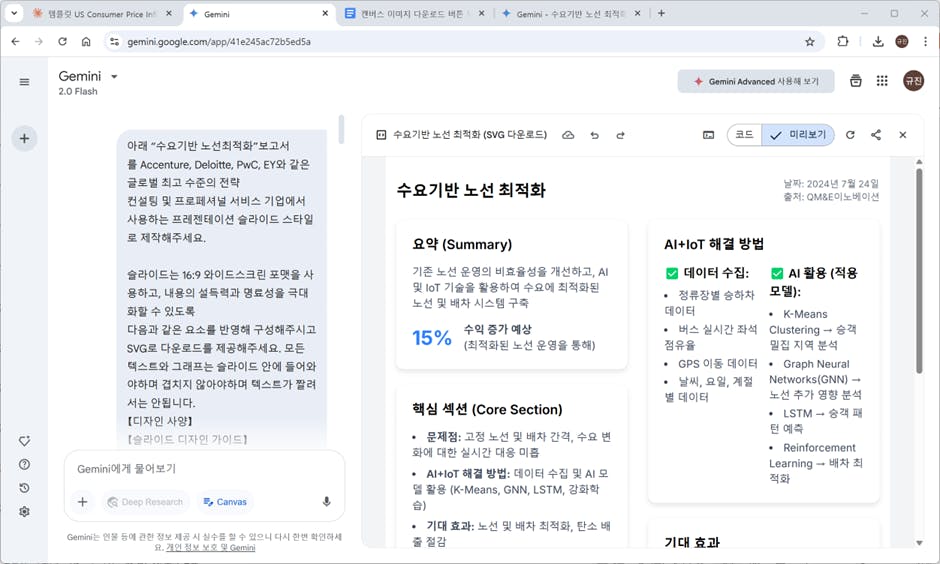Open the Gemini hamburger main menu
The width and height of the screenshot is (940, 564).
(x=24, y=82)
